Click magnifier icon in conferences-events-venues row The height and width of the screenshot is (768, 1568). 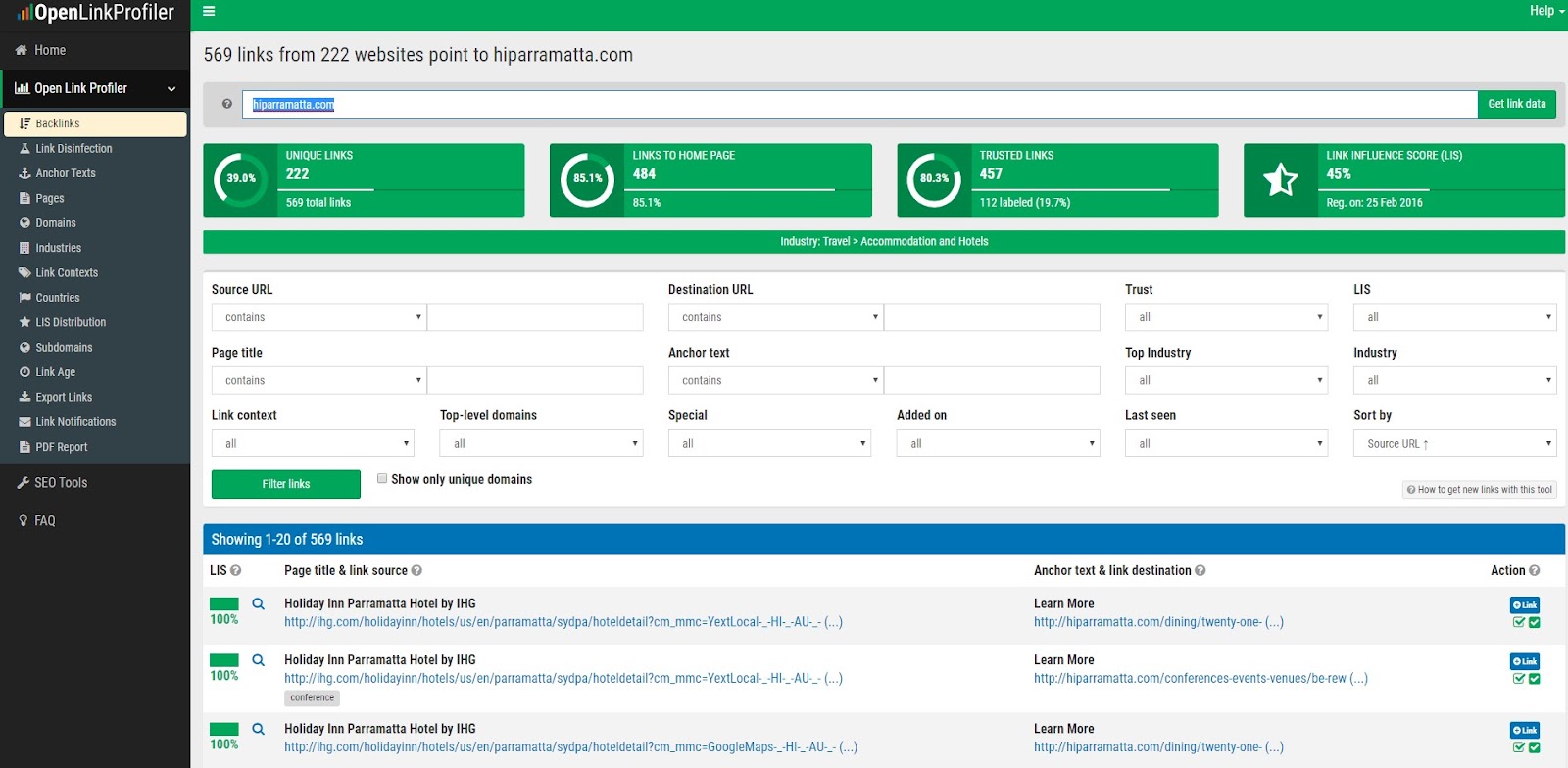click(259, 660)
